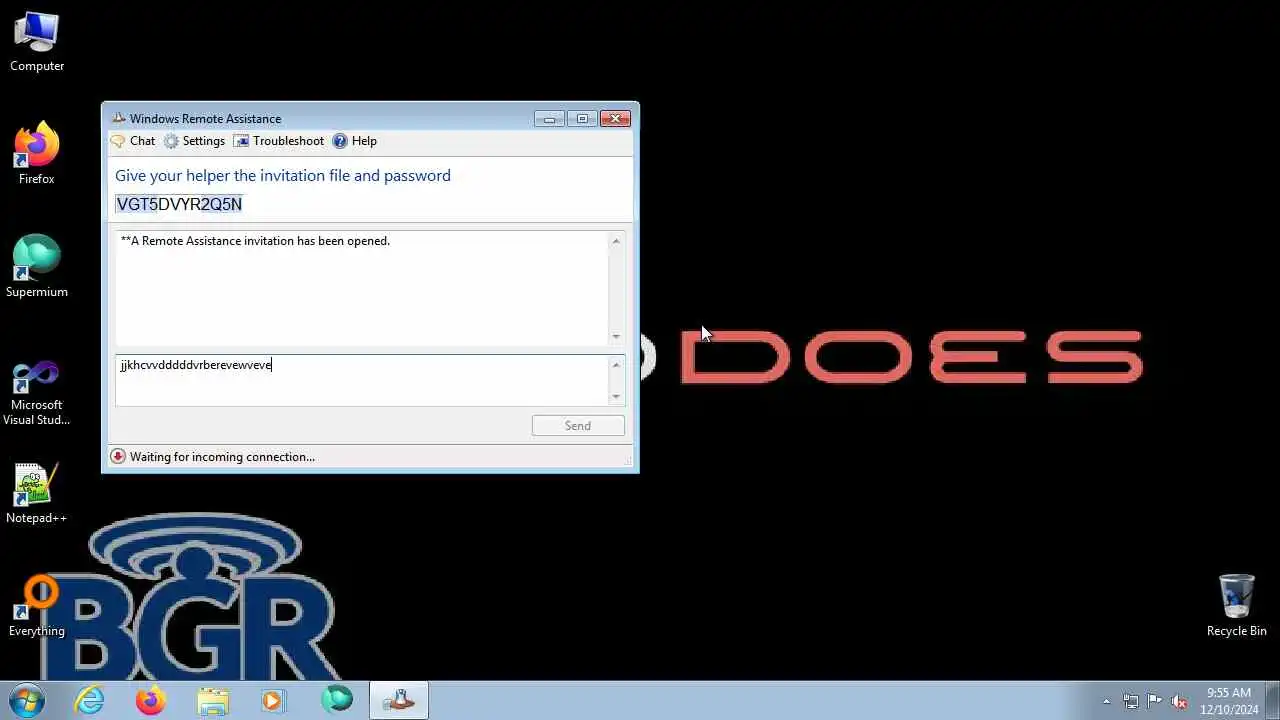Click 'Give your helper the invitation file' heading
The width and height of the screenshot is (1280, 720).
pos(283,176)
